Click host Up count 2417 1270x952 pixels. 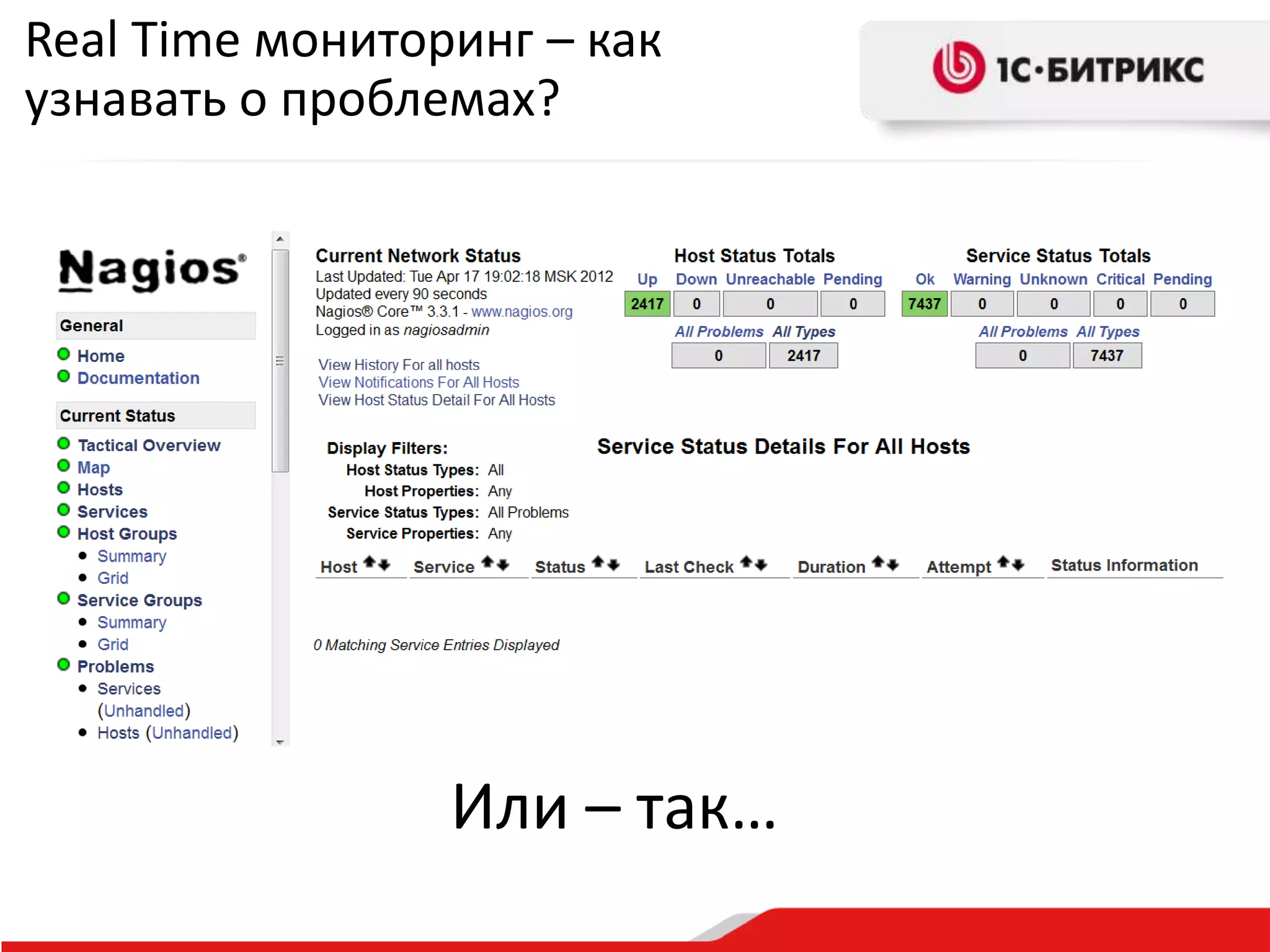[647, 304]
